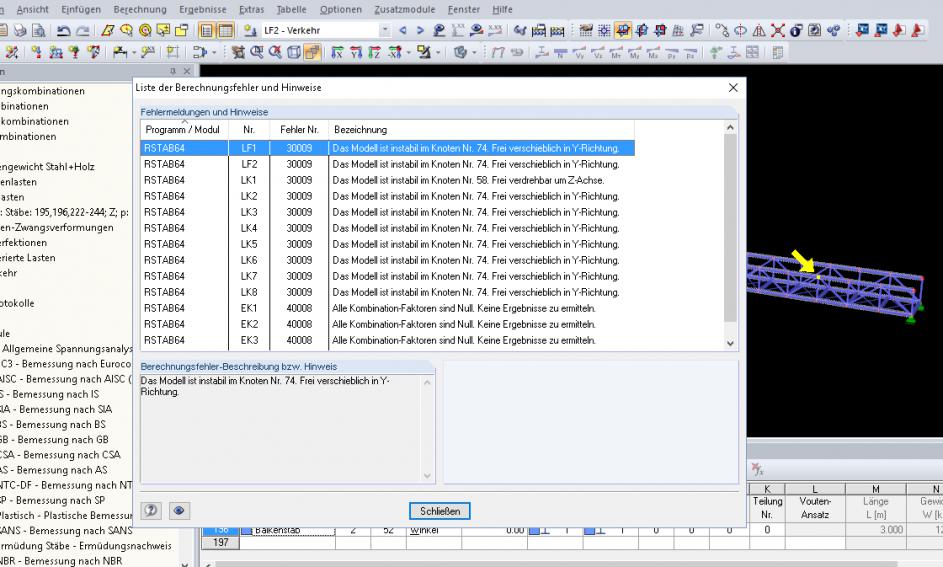Click the description box scrollbar down arrow
This screenshot has width=943, height=567.
[427, 476]
